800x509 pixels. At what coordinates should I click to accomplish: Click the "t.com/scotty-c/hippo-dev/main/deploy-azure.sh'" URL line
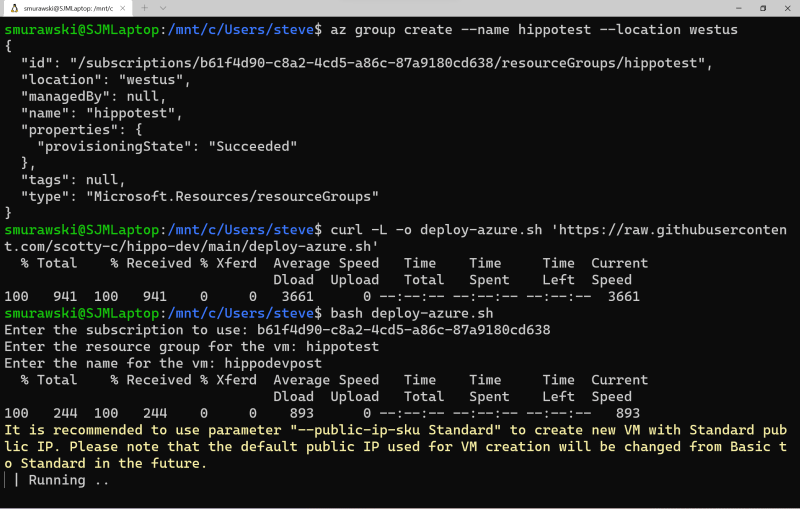click(191, 246)
